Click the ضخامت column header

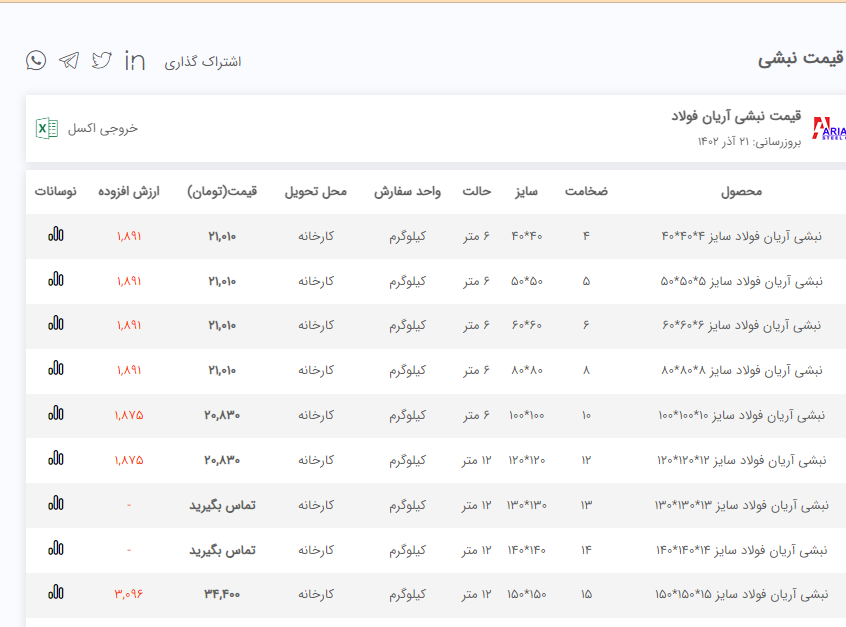[586, 191]
